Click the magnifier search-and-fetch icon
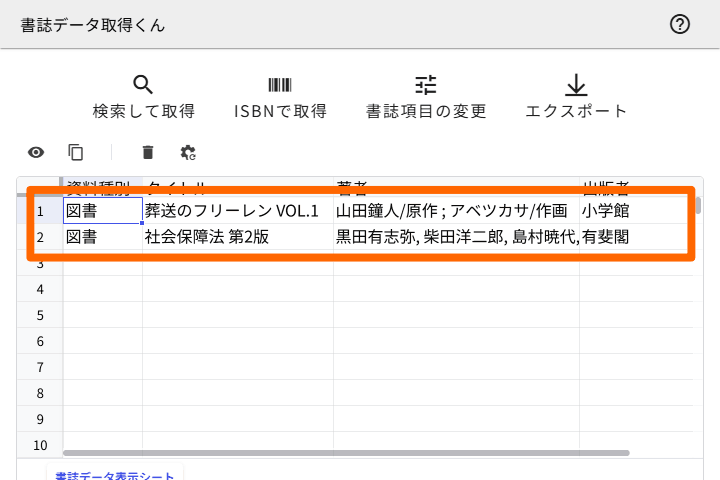 point(143,85)
